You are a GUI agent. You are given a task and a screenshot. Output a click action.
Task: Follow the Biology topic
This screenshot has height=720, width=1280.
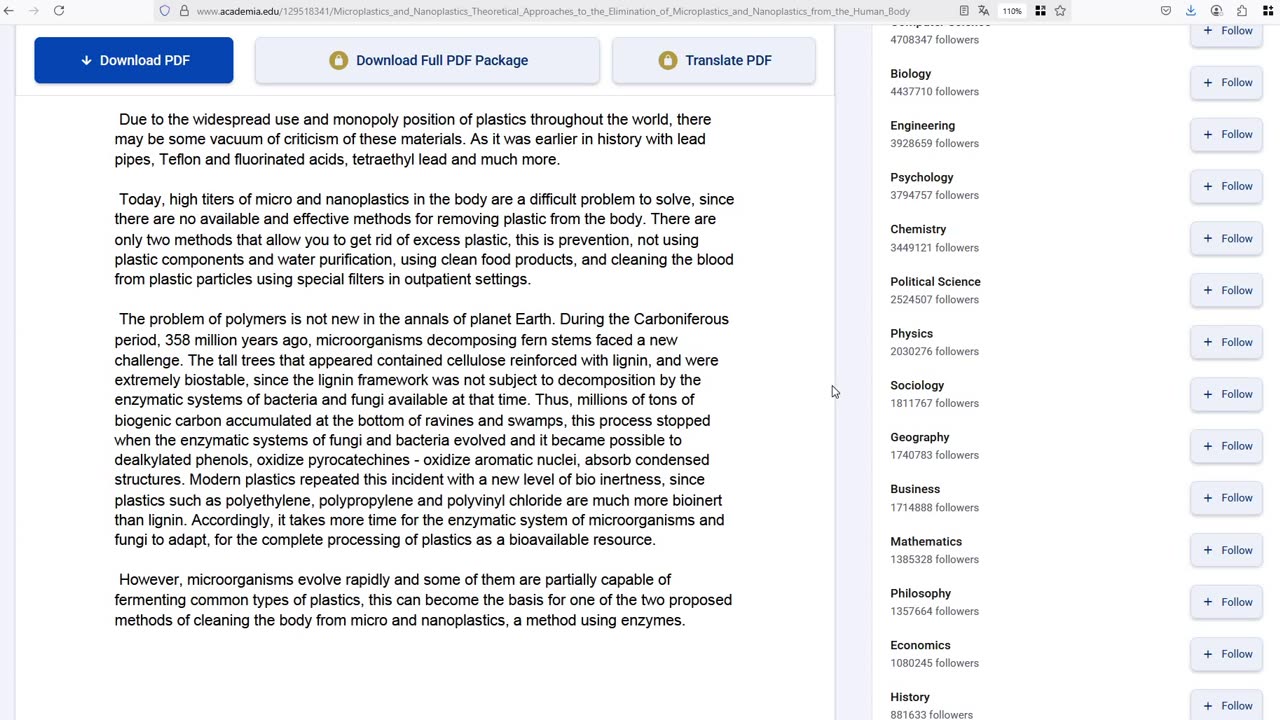[1227, 82]
